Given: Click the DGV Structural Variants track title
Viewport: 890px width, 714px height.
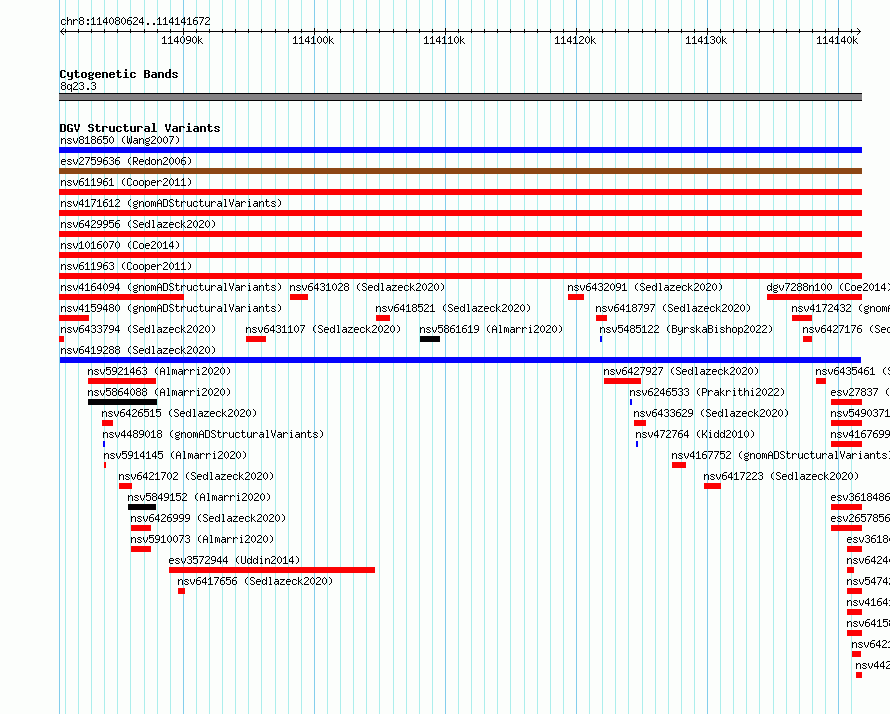Looking at the screenshot, I should click(x=140, y=128).
